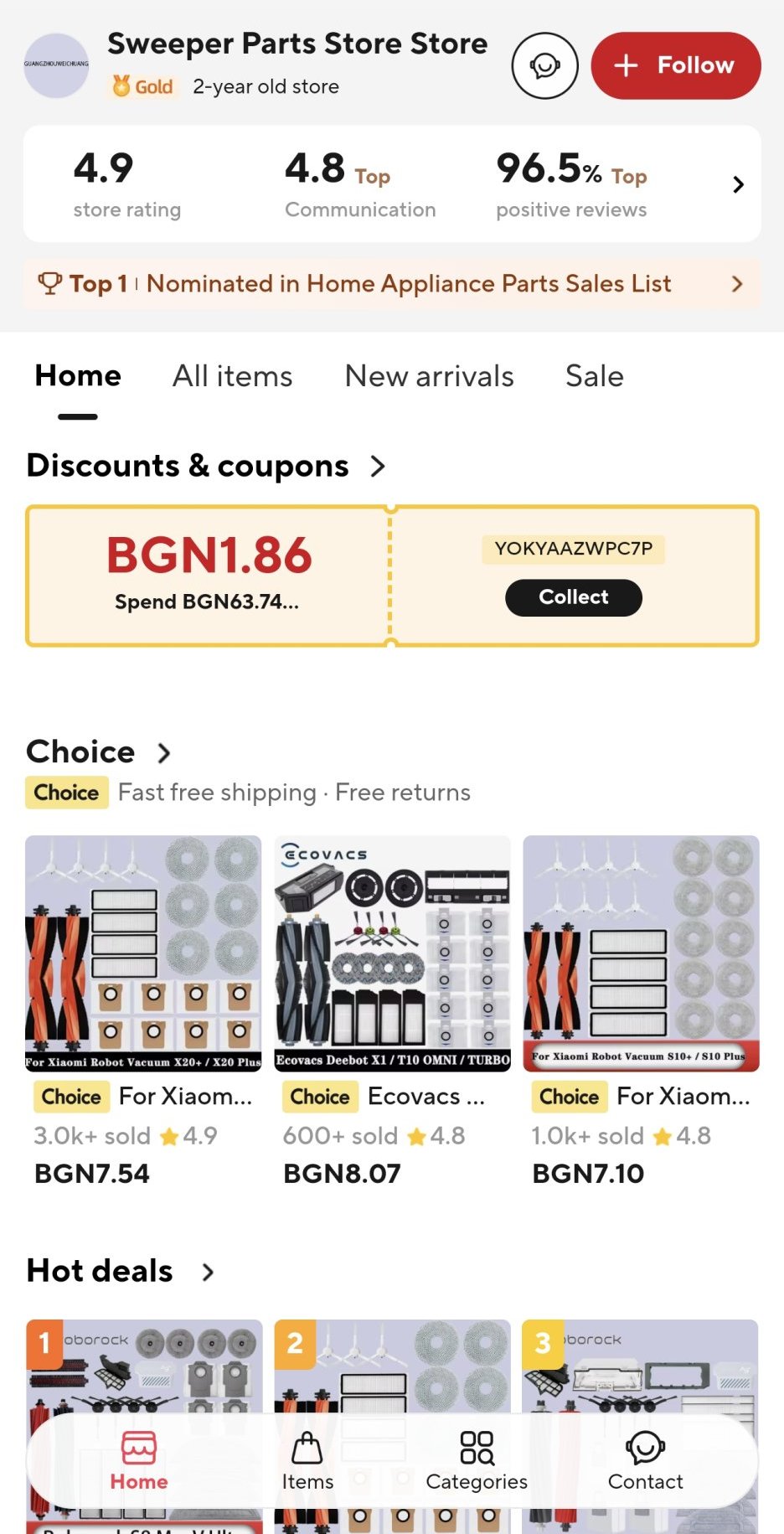Expand the Hot deals section

coord(208,1272)
